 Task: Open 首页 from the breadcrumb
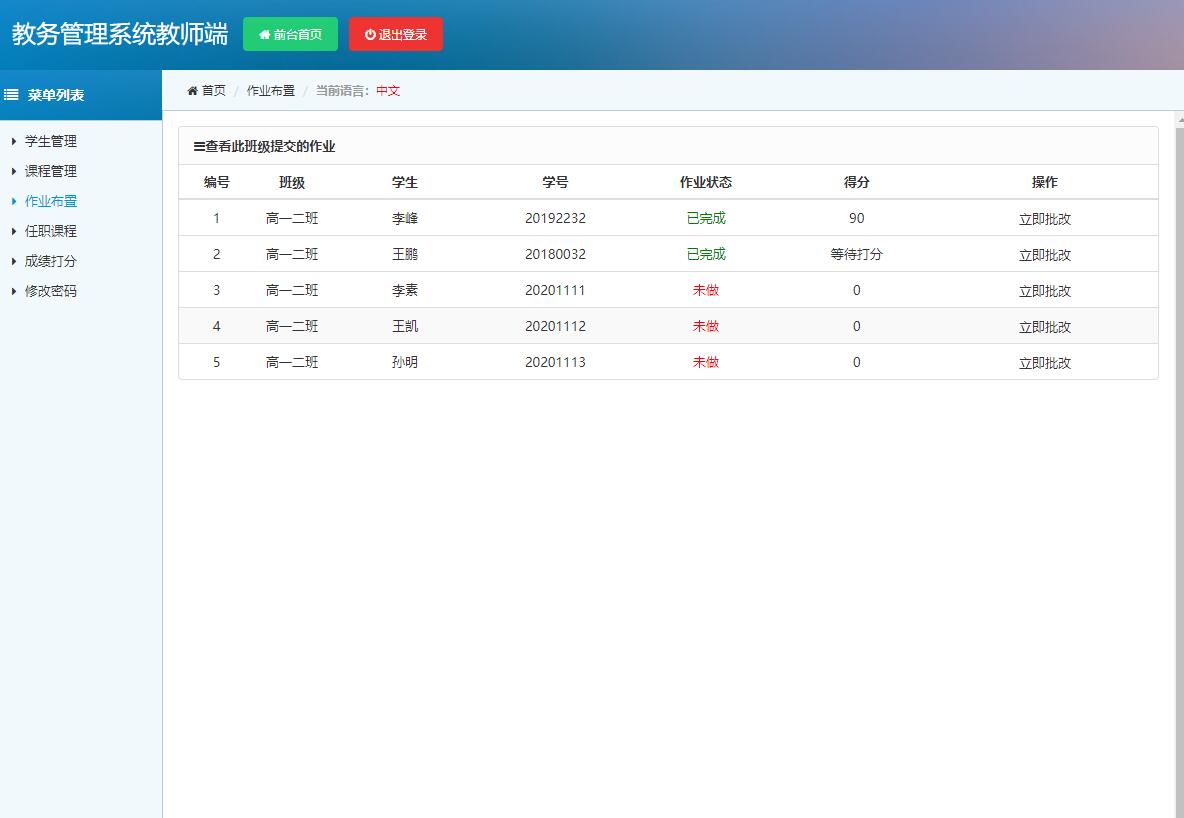click(212, 90)
